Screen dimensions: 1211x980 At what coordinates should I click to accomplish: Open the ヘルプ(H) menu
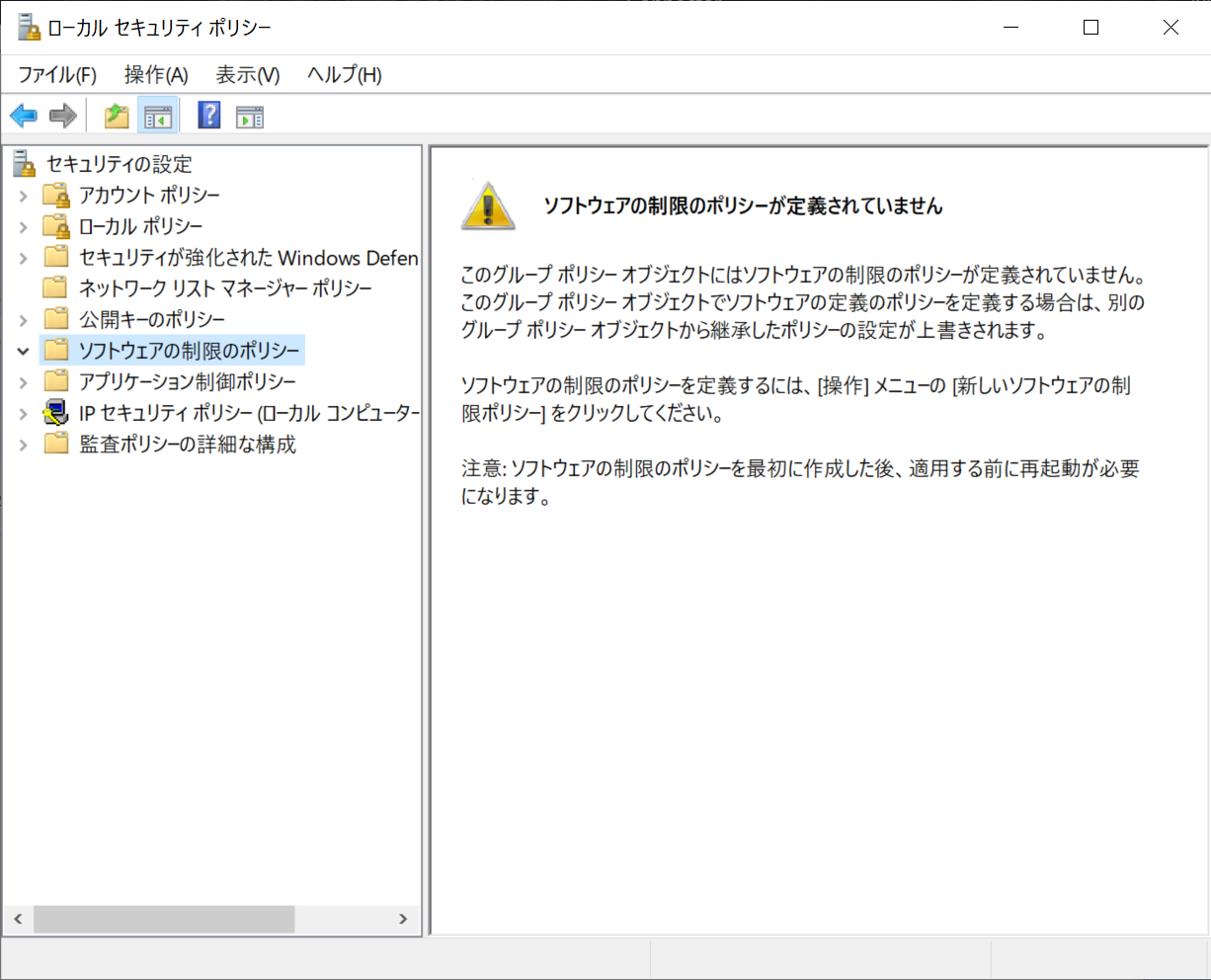pyautogui.click(x=345, y=75)
